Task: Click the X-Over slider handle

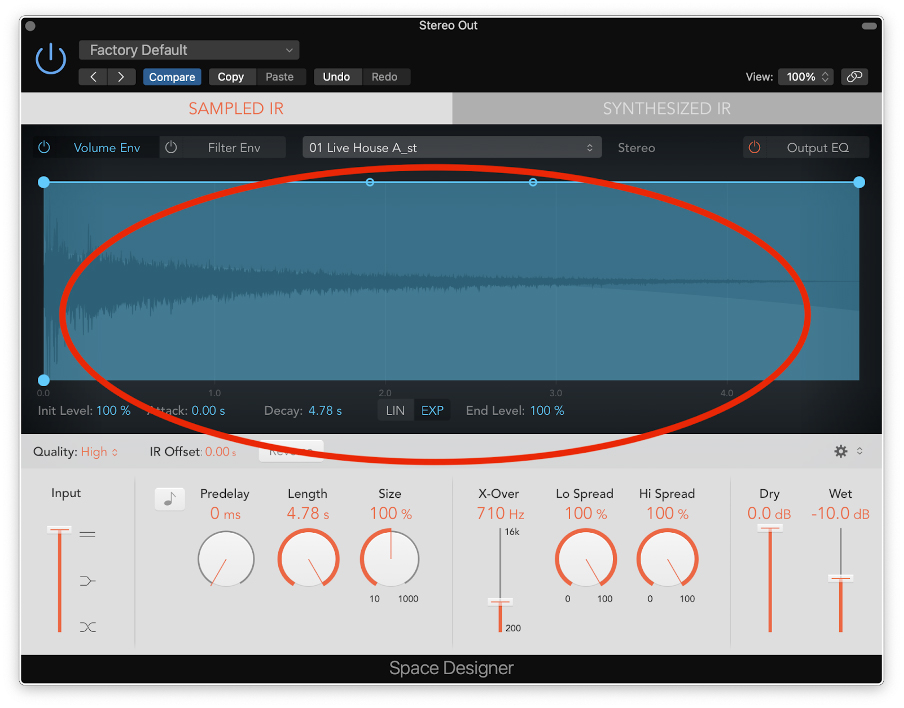Action: coord(500,602)
